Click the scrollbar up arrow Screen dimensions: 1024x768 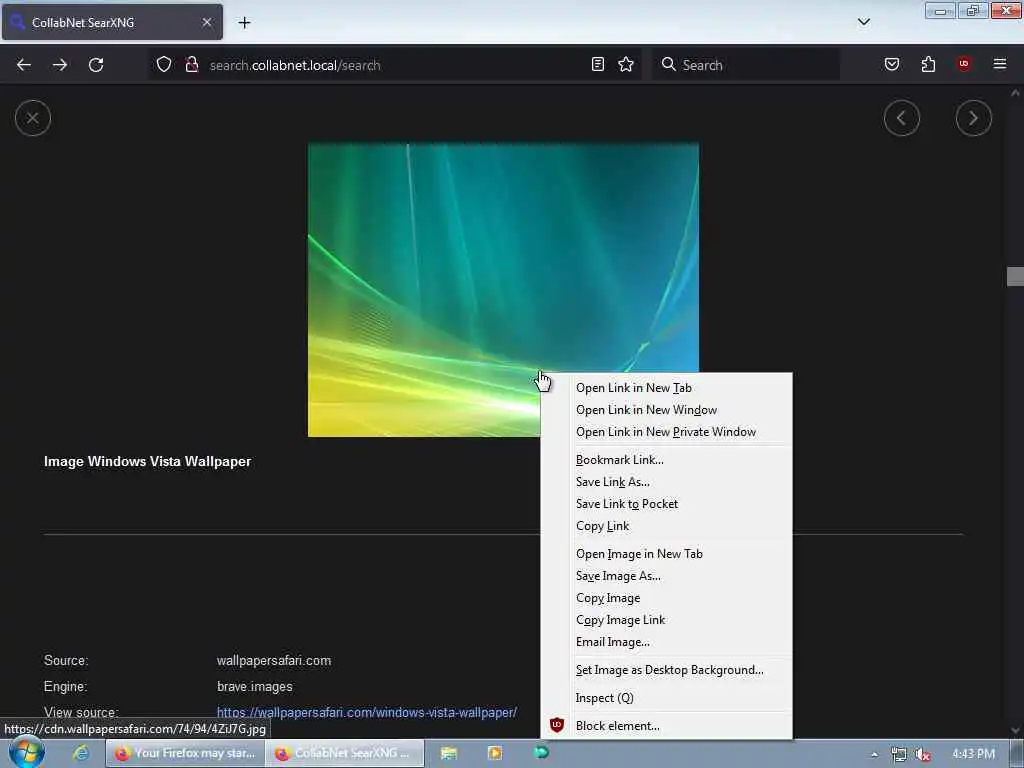click(1015, 93)
